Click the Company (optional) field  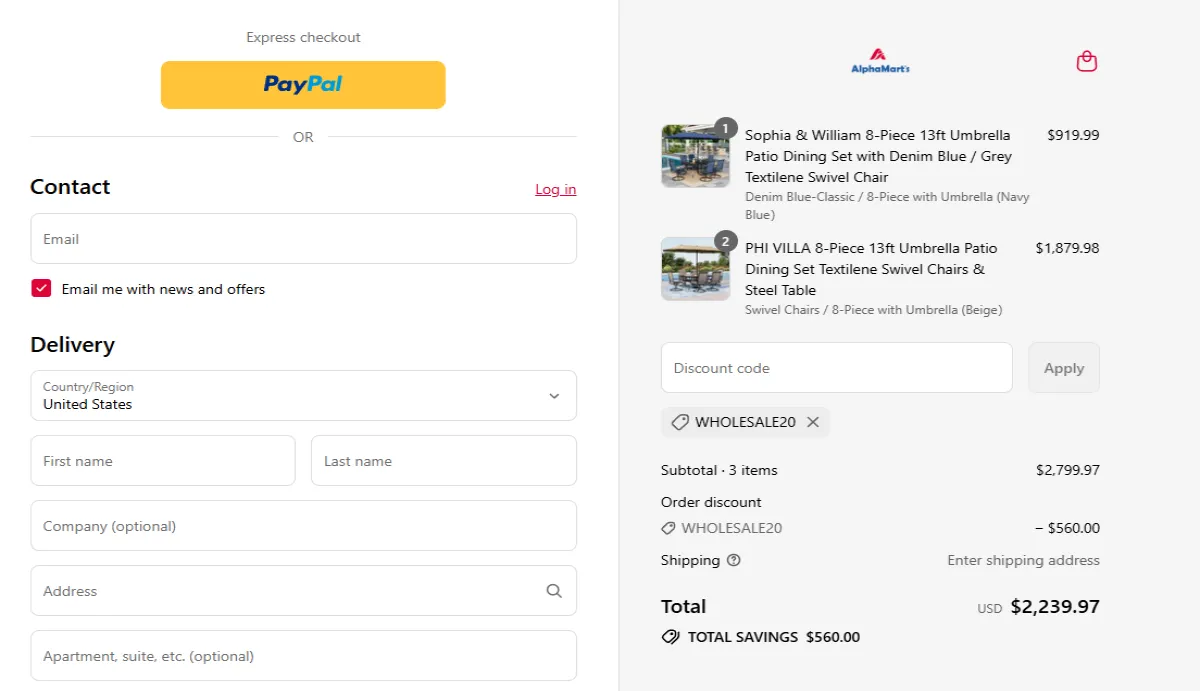tap(303, 525)
